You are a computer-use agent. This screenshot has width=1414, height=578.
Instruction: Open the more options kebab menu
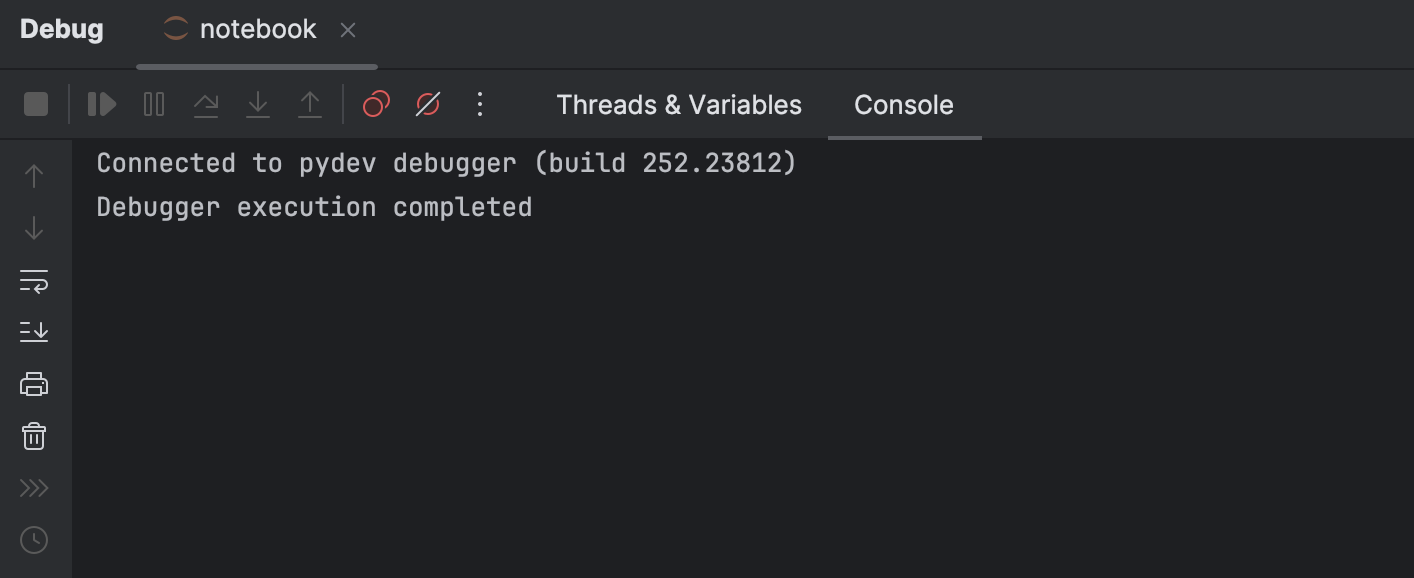coord(480,104)
